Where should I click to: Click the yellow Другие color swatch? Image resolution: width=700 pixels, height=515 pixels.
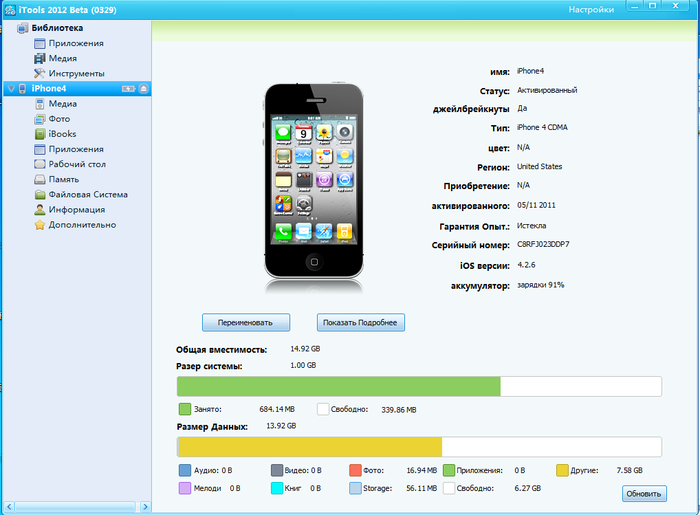(x=562, y=470)
